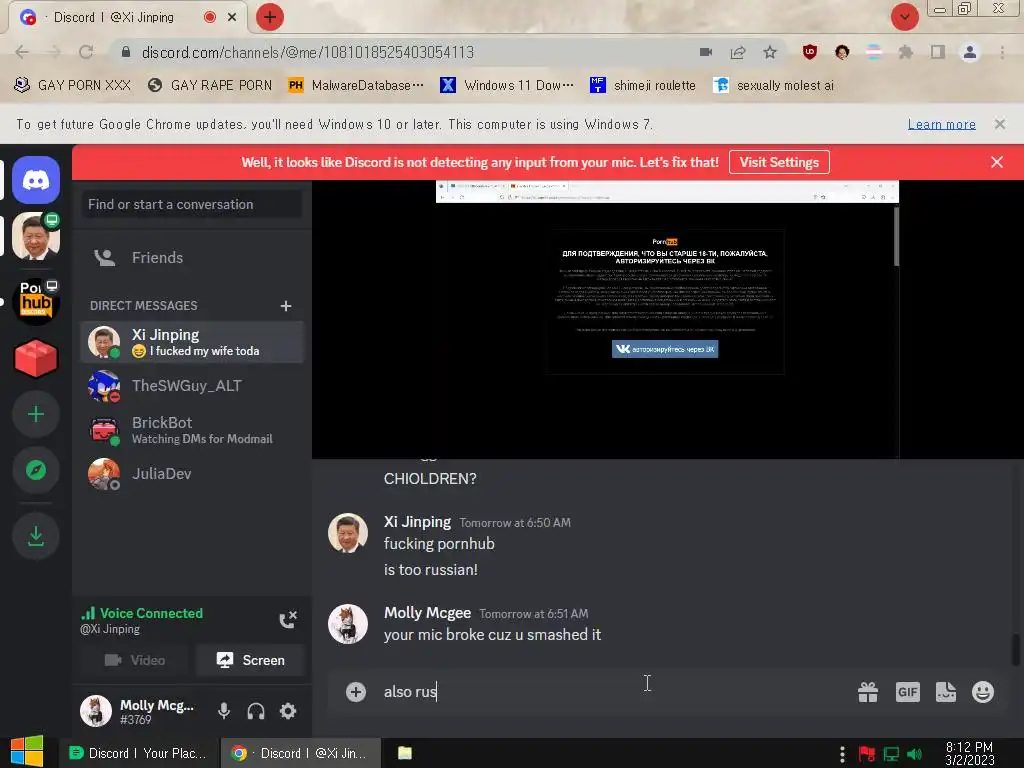Open Xi Jinping direct message

coord(192,342)
